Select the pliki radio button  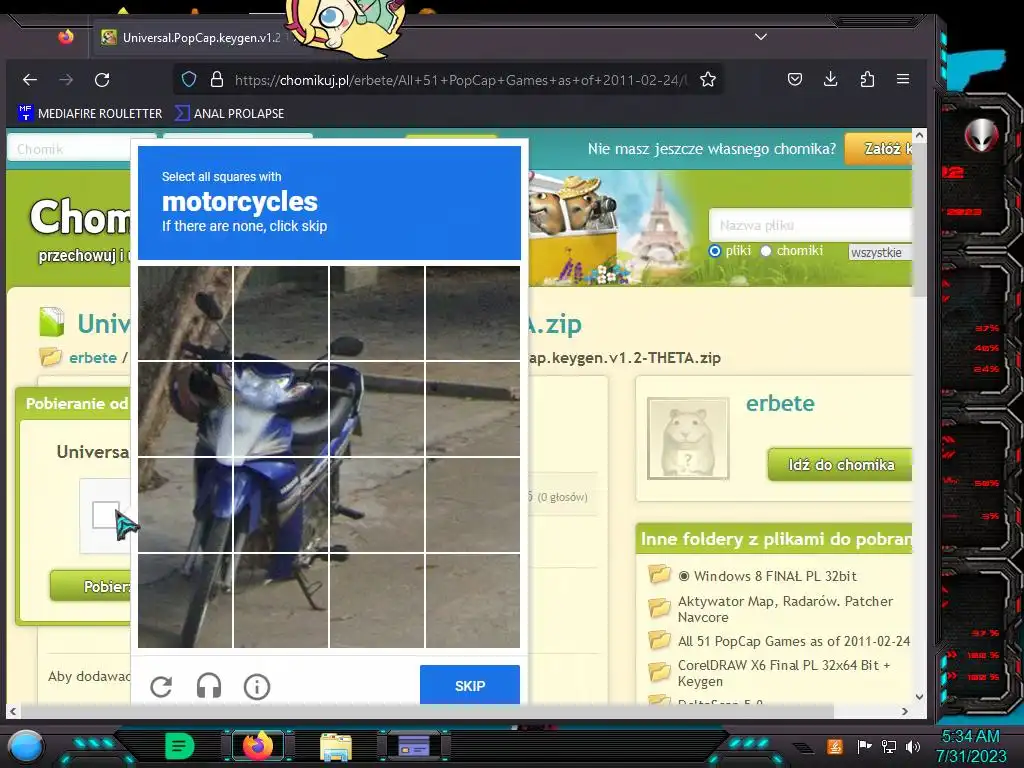[714, 251]
